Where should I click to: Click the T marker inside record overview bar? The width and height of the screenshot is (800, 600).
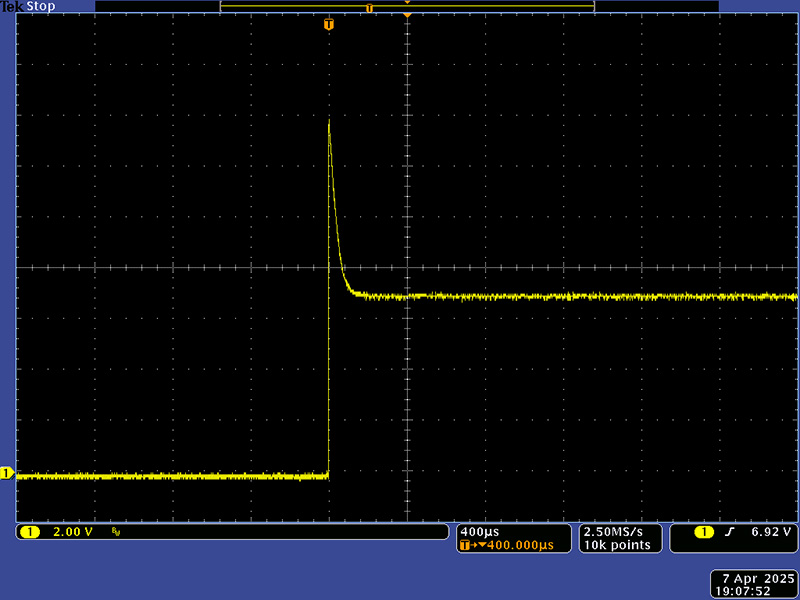(x=369, y=8)
